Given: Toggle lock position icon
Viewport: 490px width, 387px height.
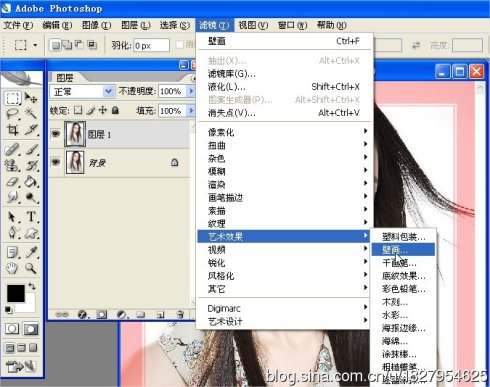Looking at the screenshot, I should tap(103, 110).
